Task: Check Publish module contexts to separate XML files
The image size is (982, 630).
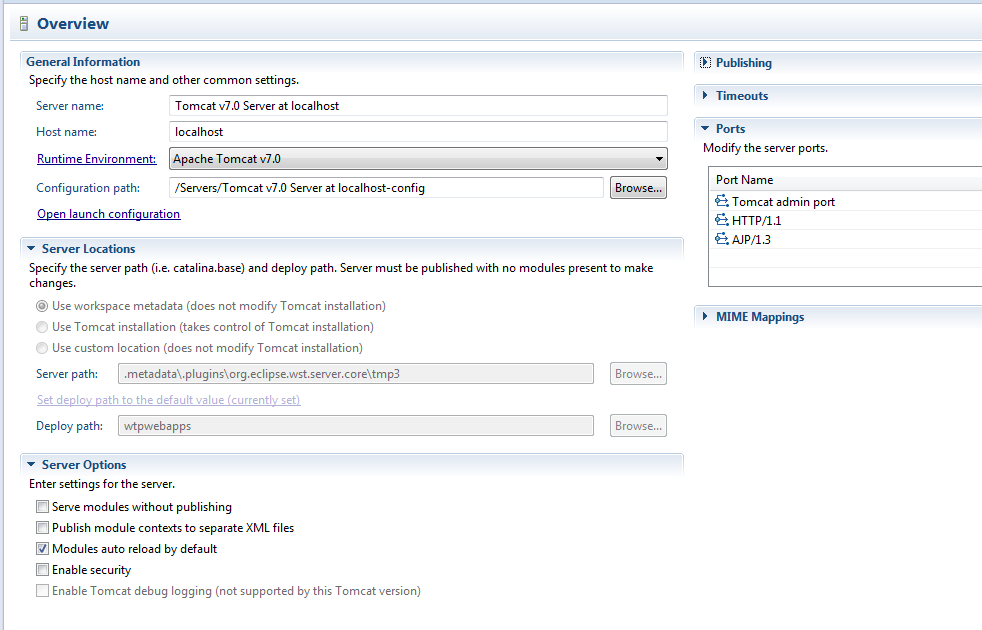Action: (x=42, y=528)
